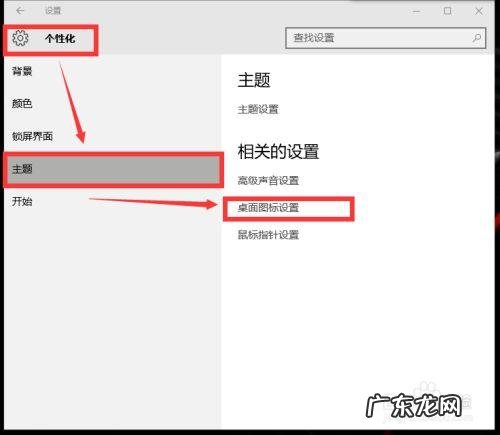
Task: Open the 背景 section
Action: tap(22, 71)
